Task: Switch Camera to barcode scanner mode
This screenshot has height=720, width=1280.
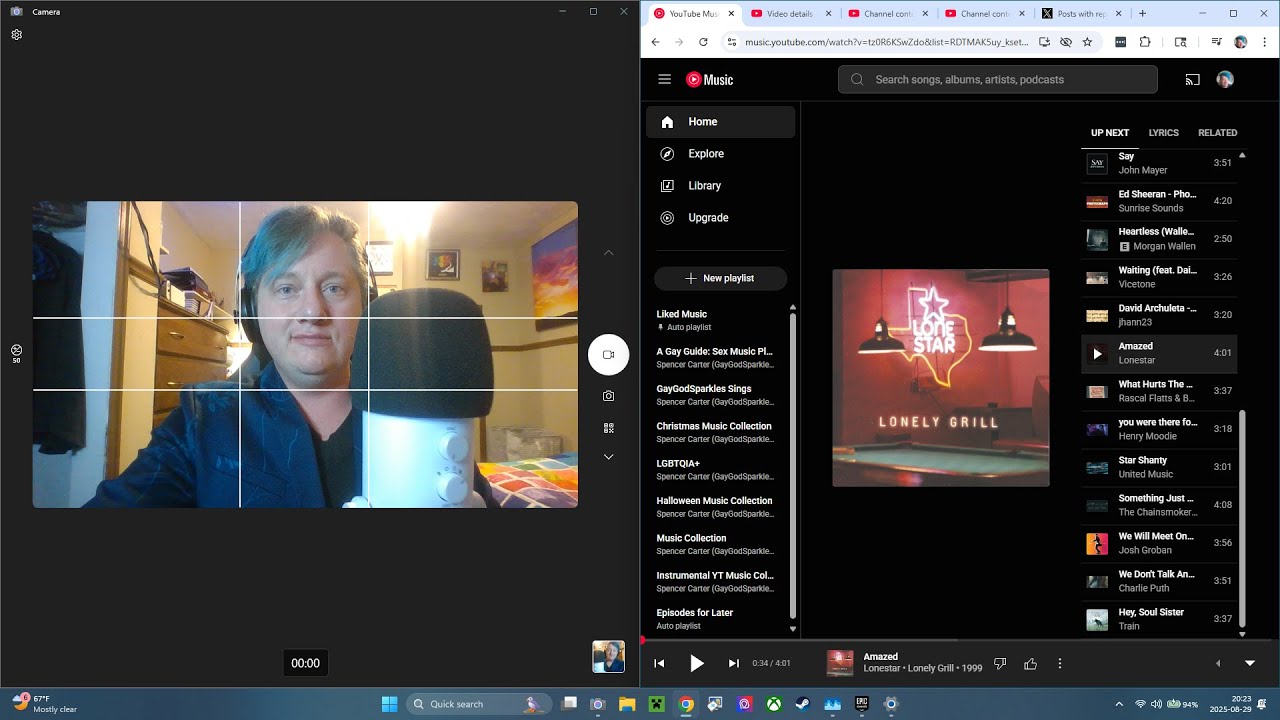Action: pos(608,428)
